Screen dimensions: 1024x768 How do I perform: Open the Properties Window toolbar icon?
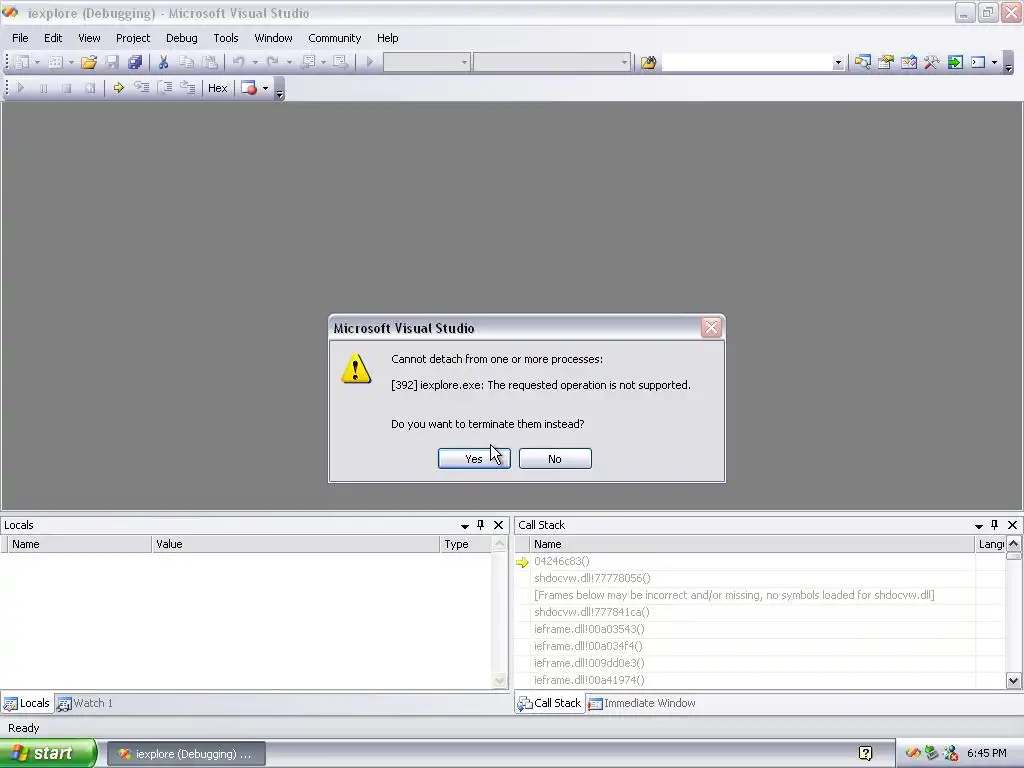886,62
